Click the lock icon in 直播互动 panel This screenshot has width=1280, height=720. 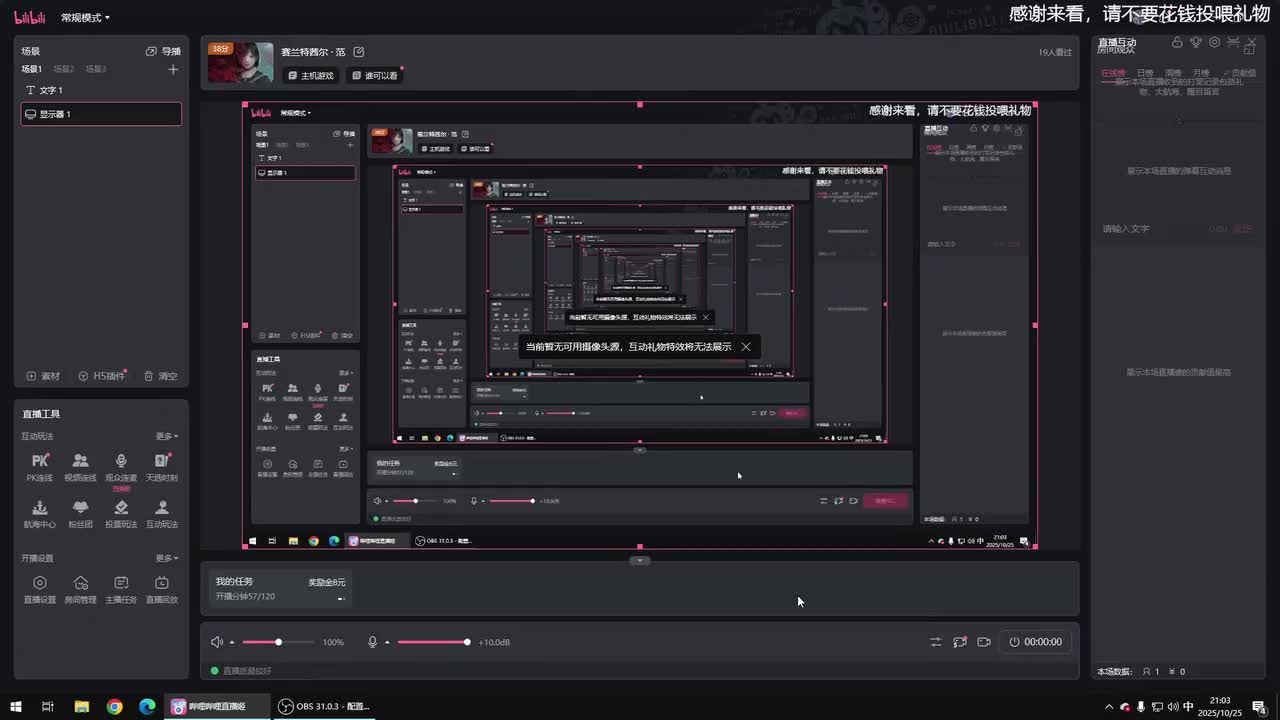1177,42
